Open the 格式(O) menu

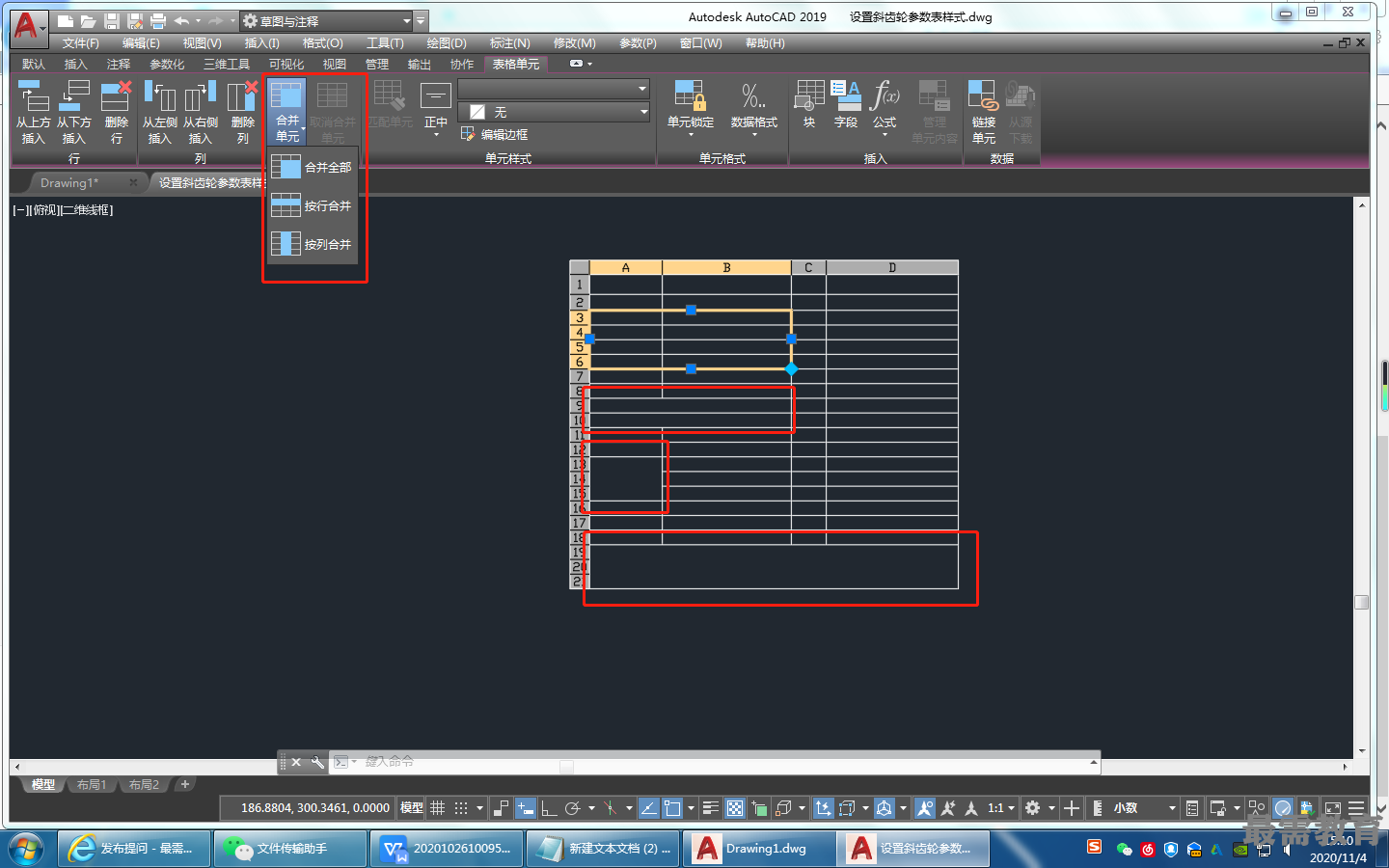pos(322,43)
